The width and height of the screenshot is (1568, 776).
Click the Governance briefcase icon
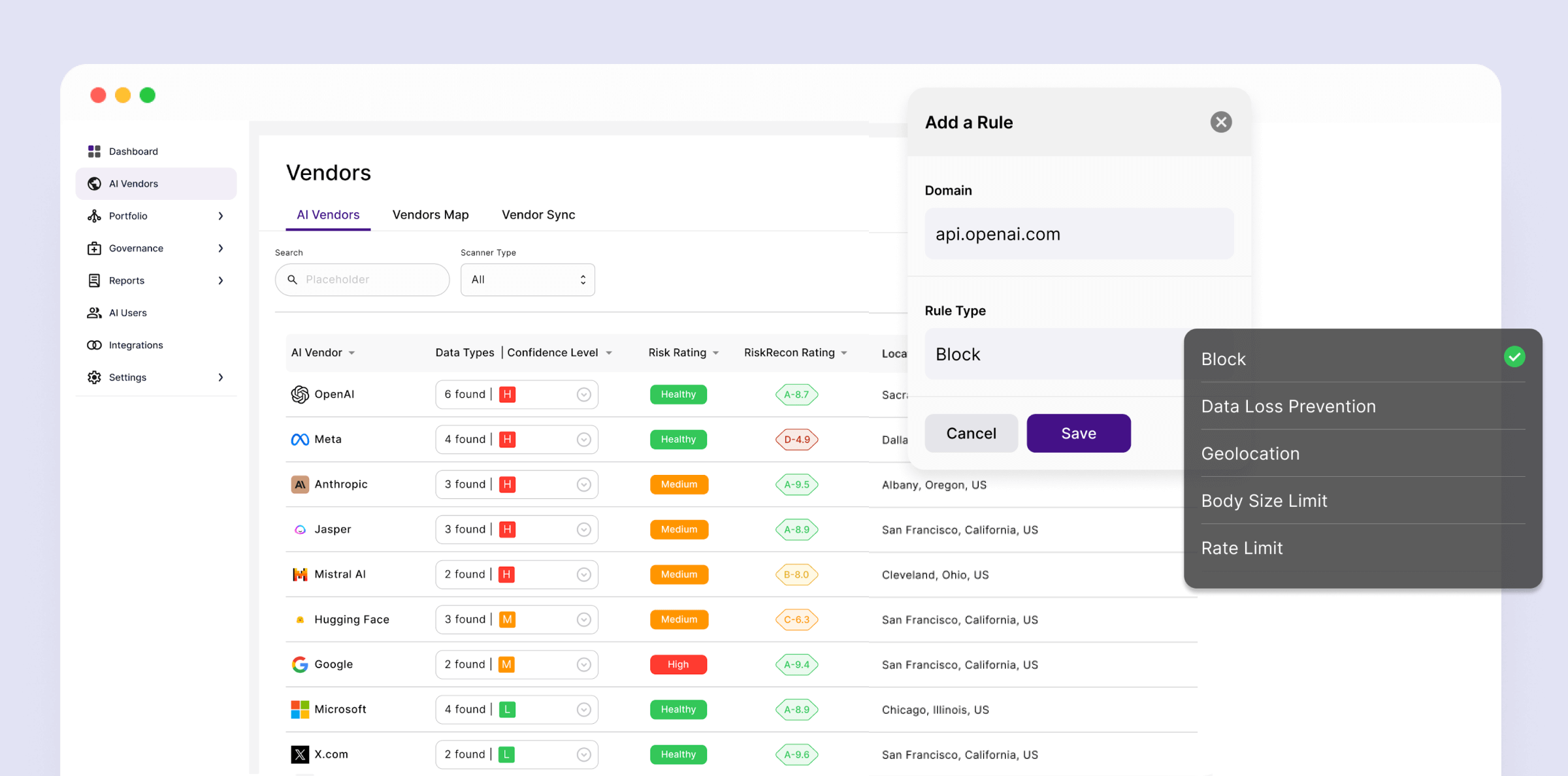click(94, 248)
